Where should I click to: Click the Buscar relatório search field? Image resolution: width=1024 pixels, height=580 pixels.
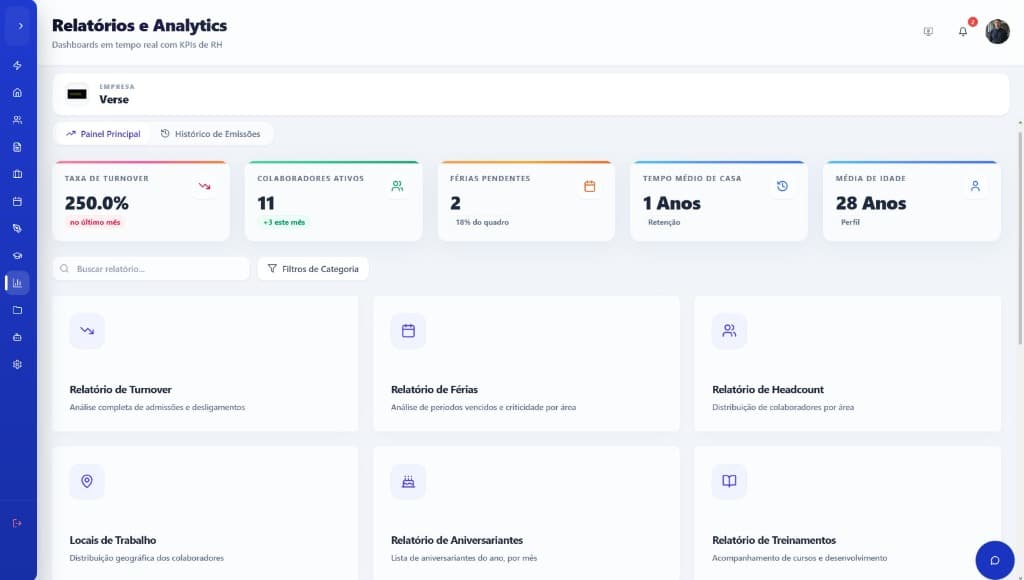[150, 268]
